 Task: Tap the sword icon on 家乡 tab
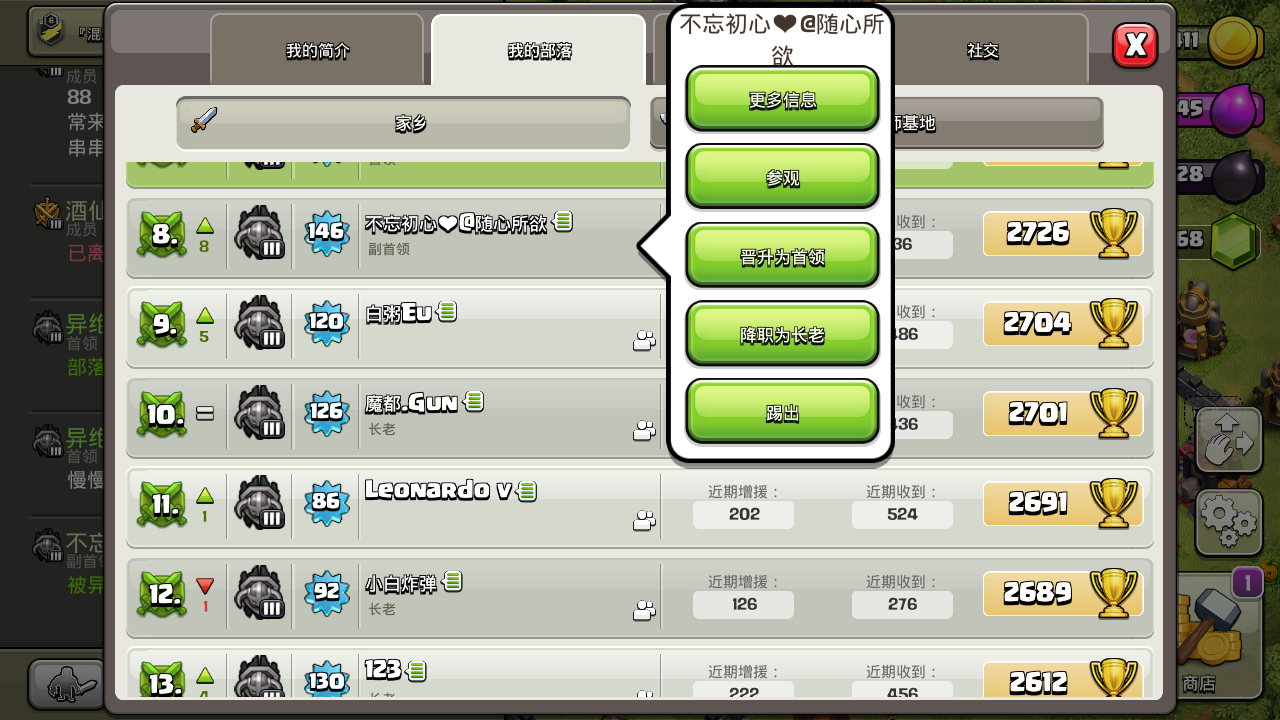(x=204, y=121)
